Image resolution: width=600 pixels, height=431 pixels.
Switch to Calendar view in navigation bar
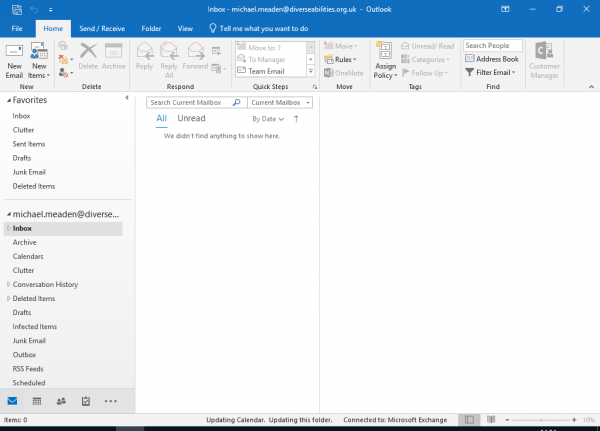click(37, 401)
